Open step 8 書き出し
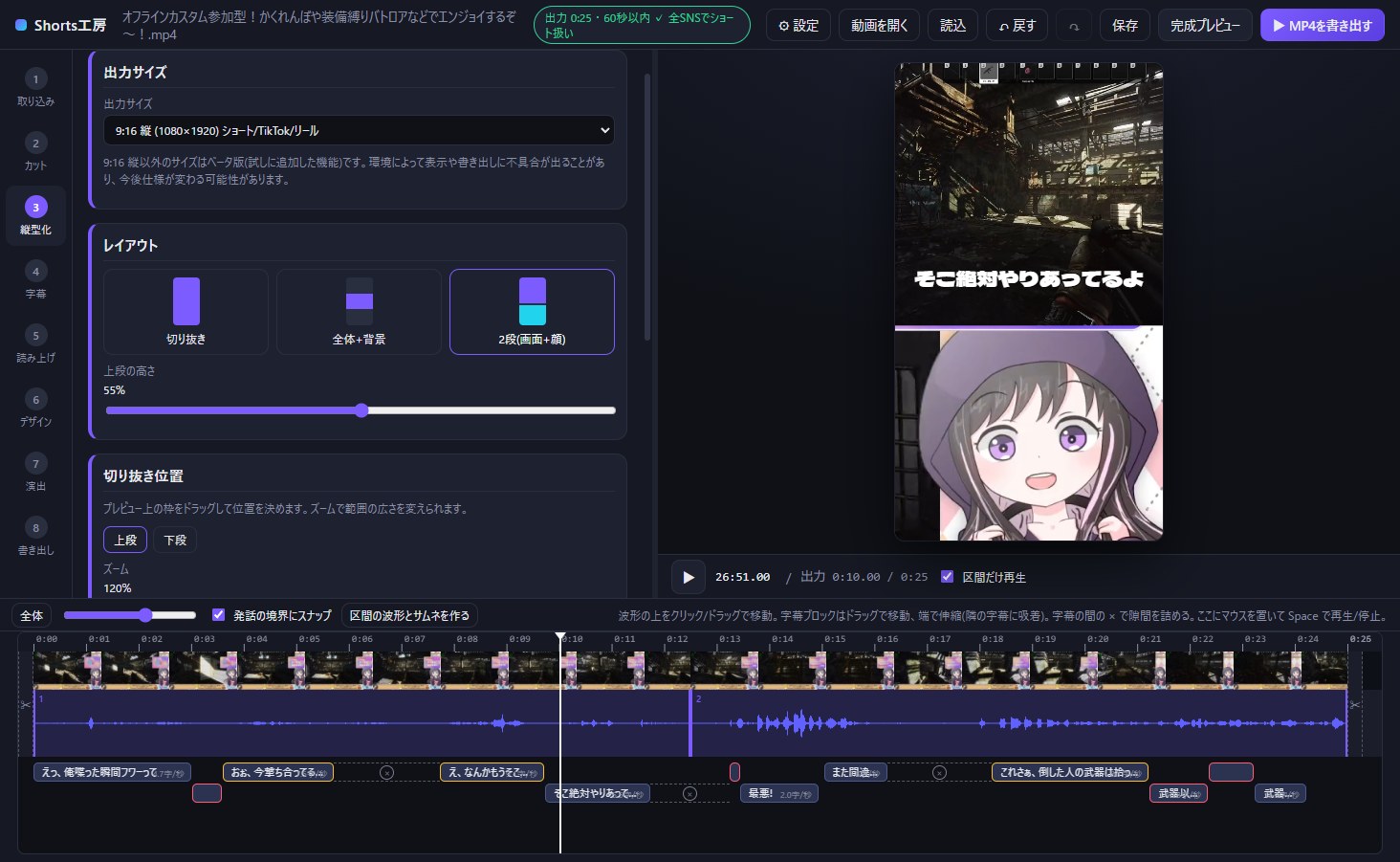 tap(35, 536)
